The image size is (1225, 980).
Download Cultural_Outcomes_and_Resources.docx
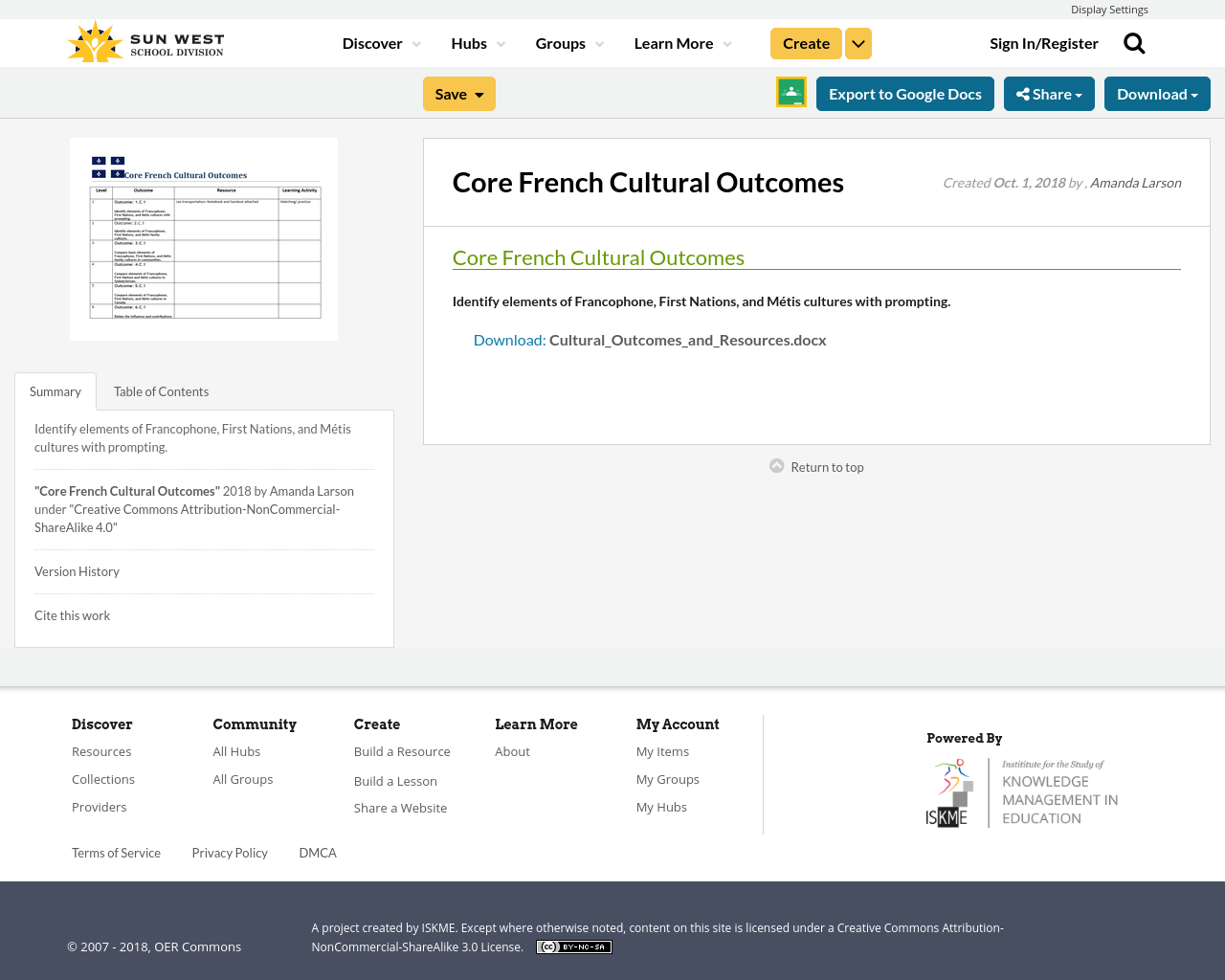650,338
